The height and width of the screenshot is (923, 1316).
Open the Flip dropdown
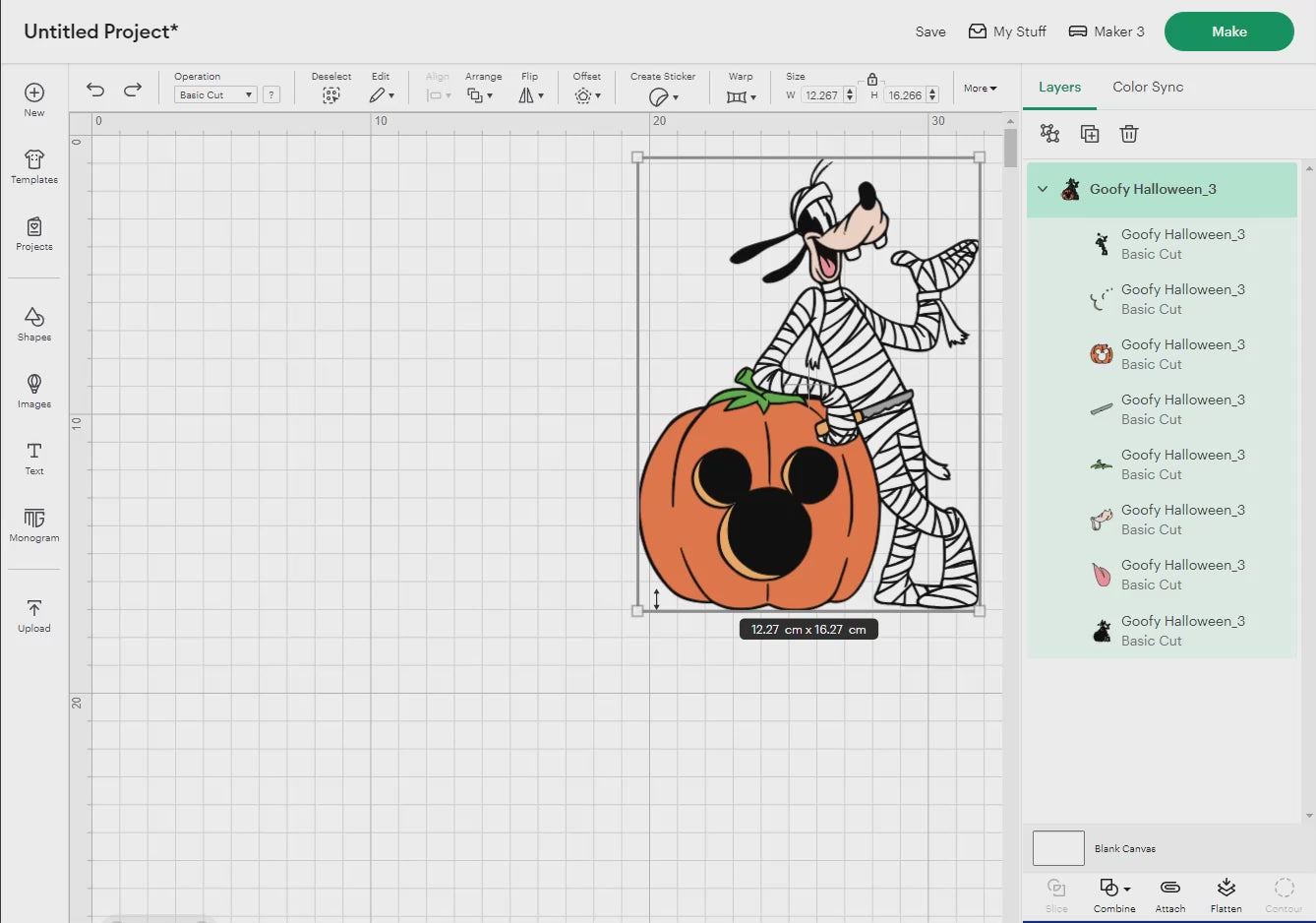(x=531, y=95)
